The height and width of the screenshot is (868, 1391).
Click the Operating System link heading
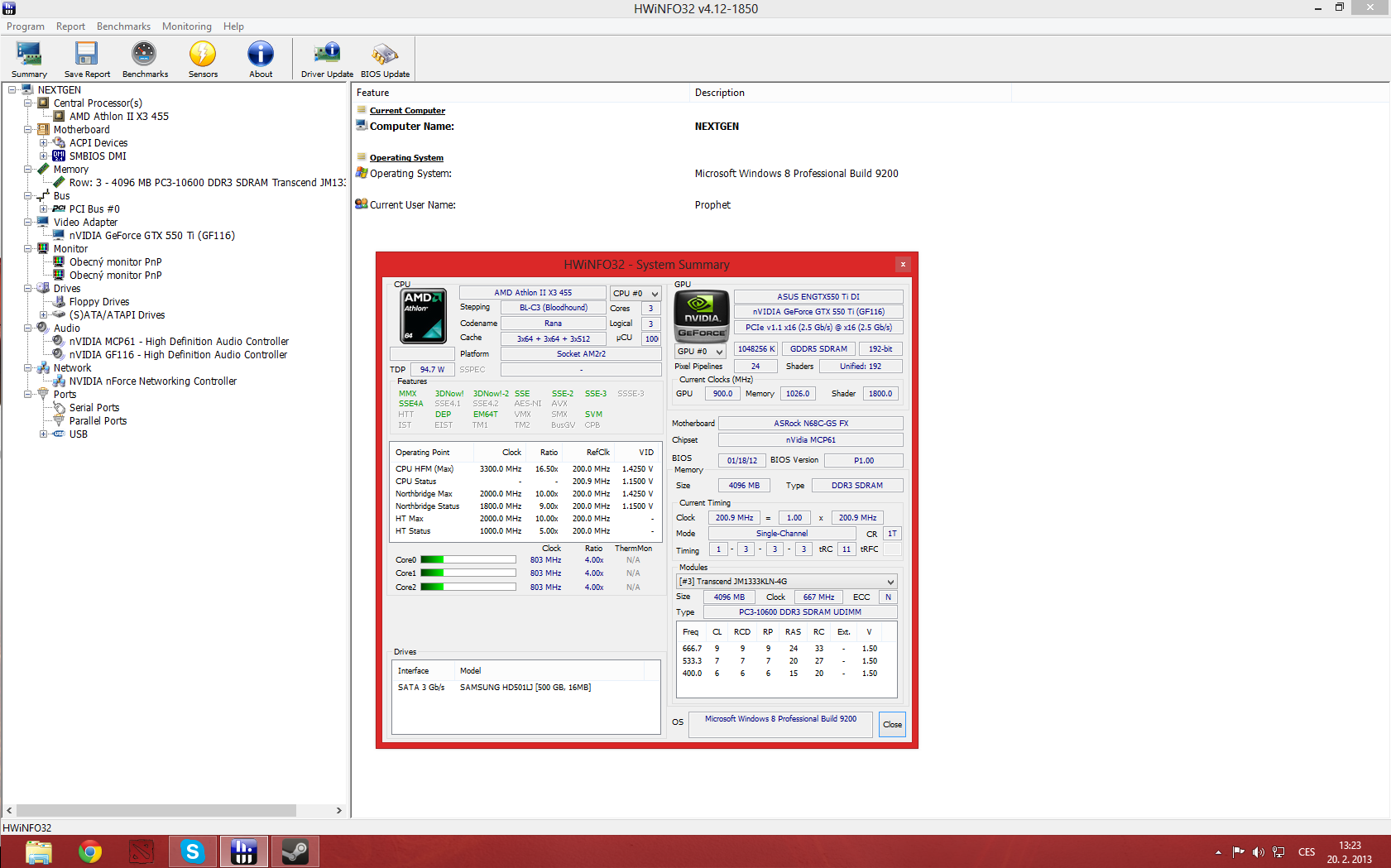pyautogui.click(x=406, y=158)
